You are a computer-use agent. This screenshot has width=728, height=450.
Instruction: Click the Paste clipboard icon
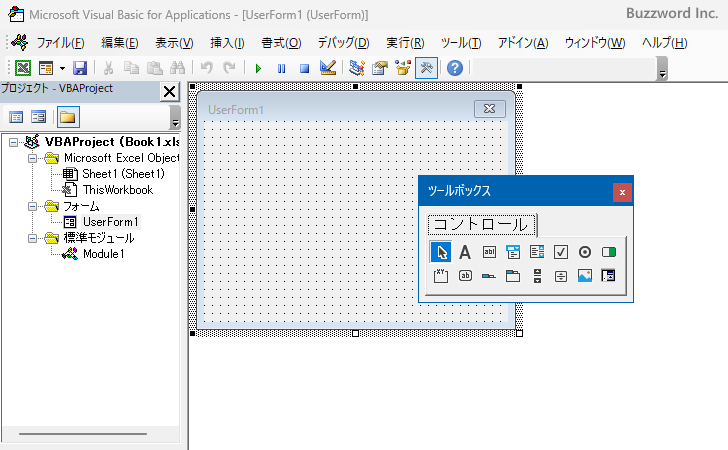click(155, 68)
